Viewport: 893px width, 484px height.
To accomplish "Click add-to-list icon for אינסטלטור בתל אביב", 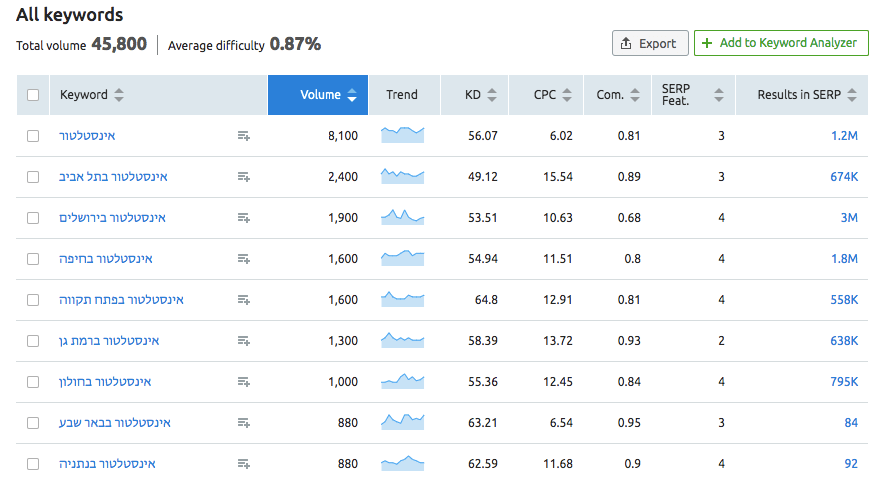I will 244,177.
